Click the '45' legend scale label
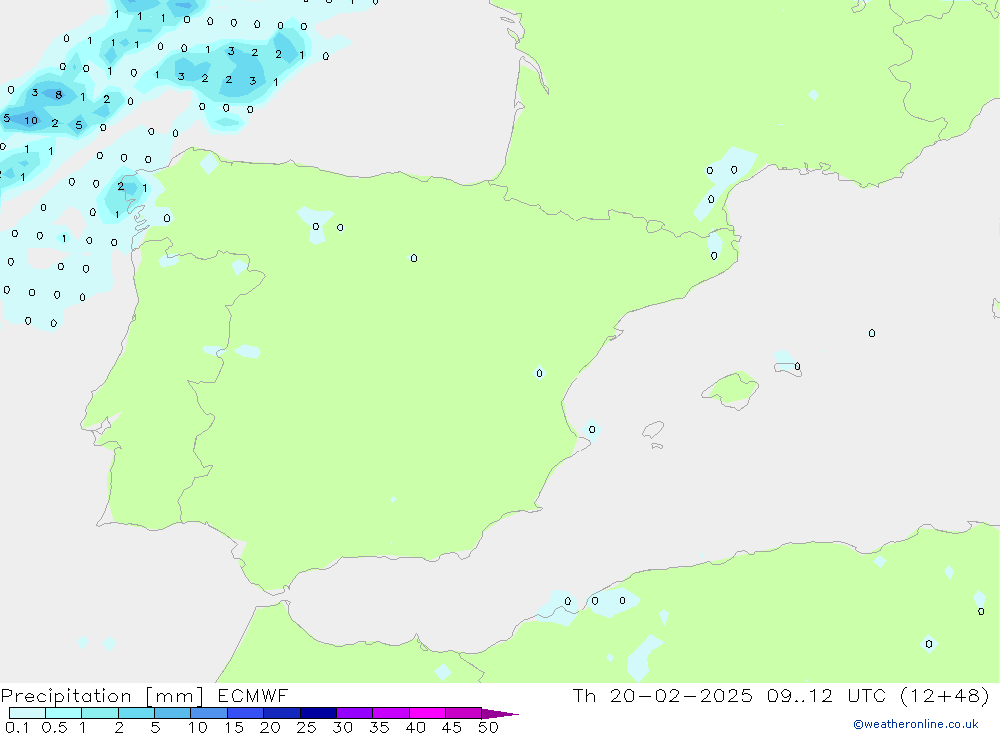The image size is (1000, 733). pyautogui.click(x=452, y=727)
